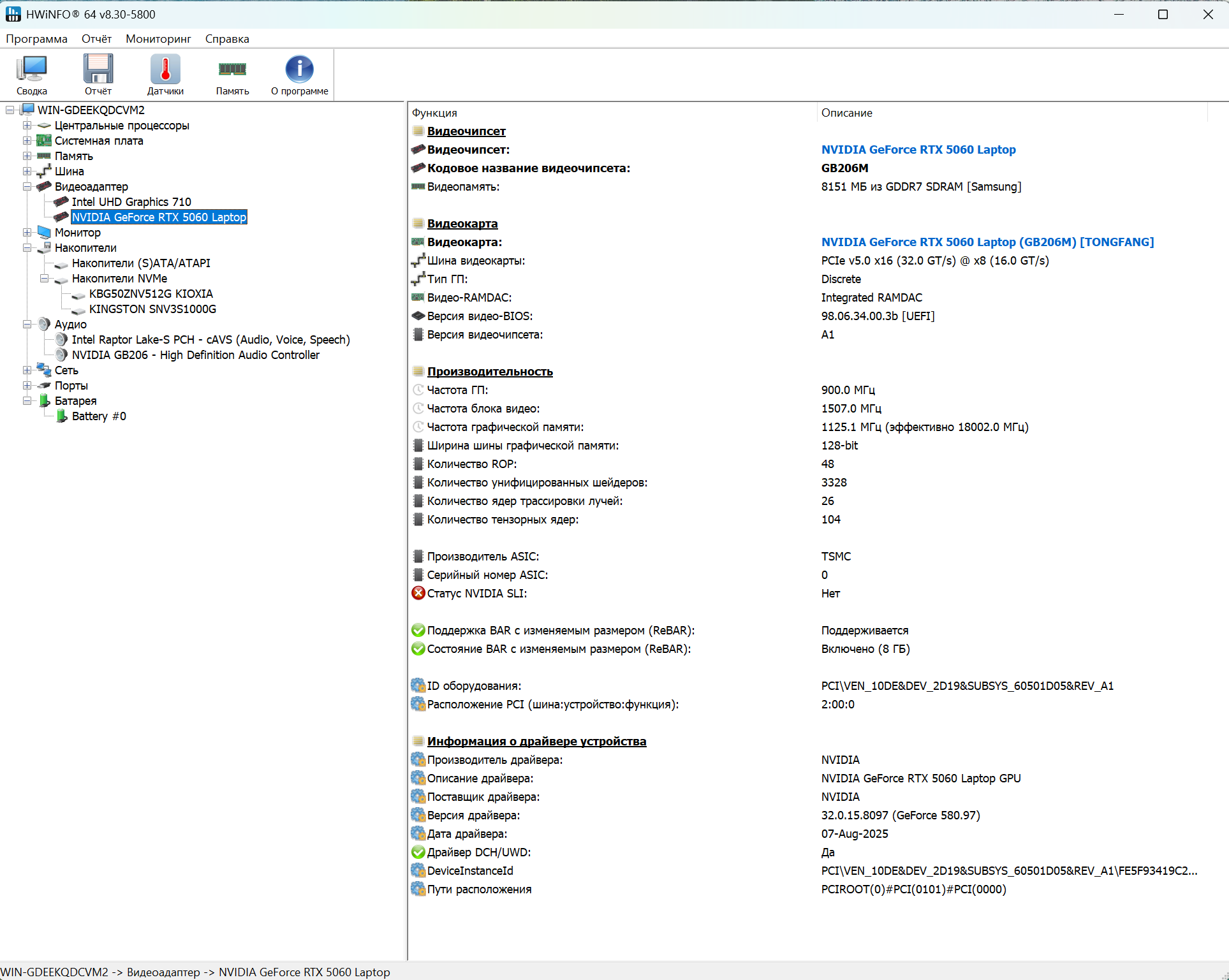Select Battery #0 in device tree

coord(99,416)
